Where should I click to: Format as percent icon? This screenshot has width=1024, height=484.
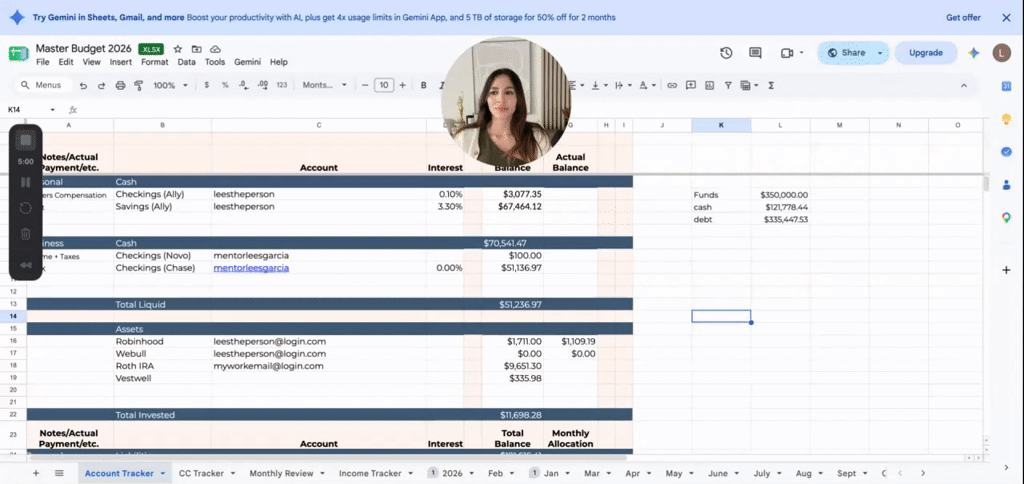tap(225, 86)
